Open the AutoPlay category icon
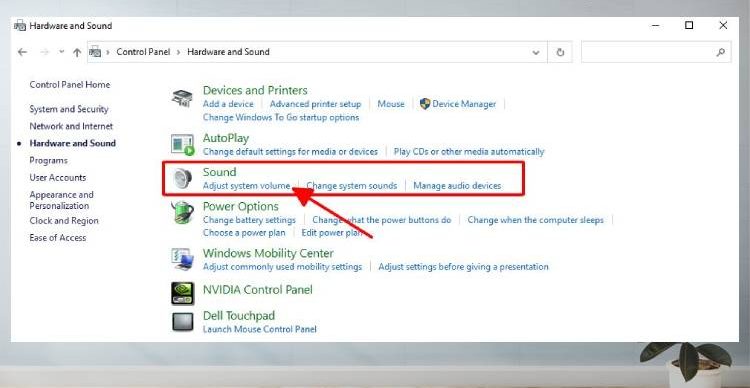 pos(182,144)
